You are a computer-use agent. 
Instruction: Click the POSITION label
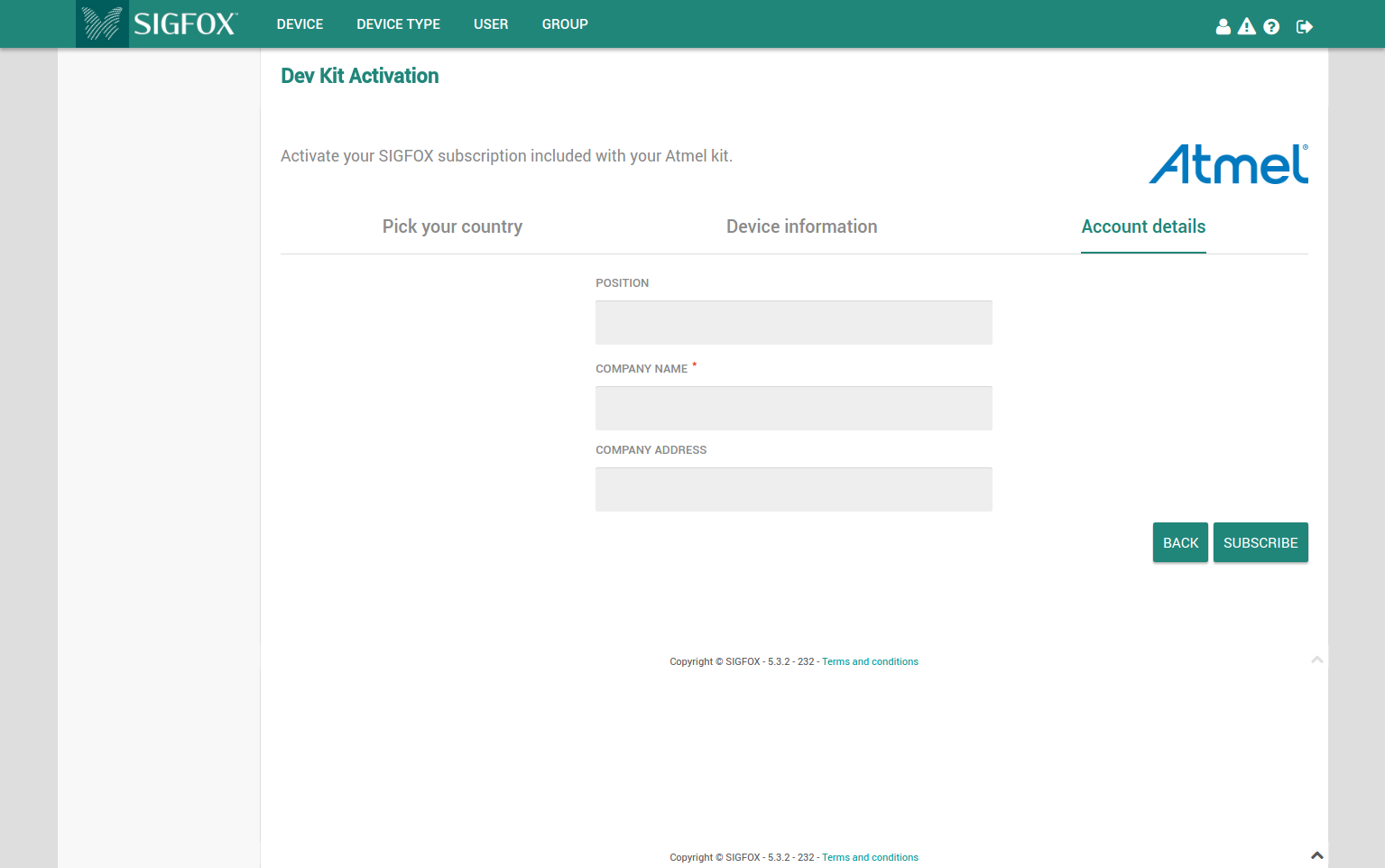click(622, 282)
